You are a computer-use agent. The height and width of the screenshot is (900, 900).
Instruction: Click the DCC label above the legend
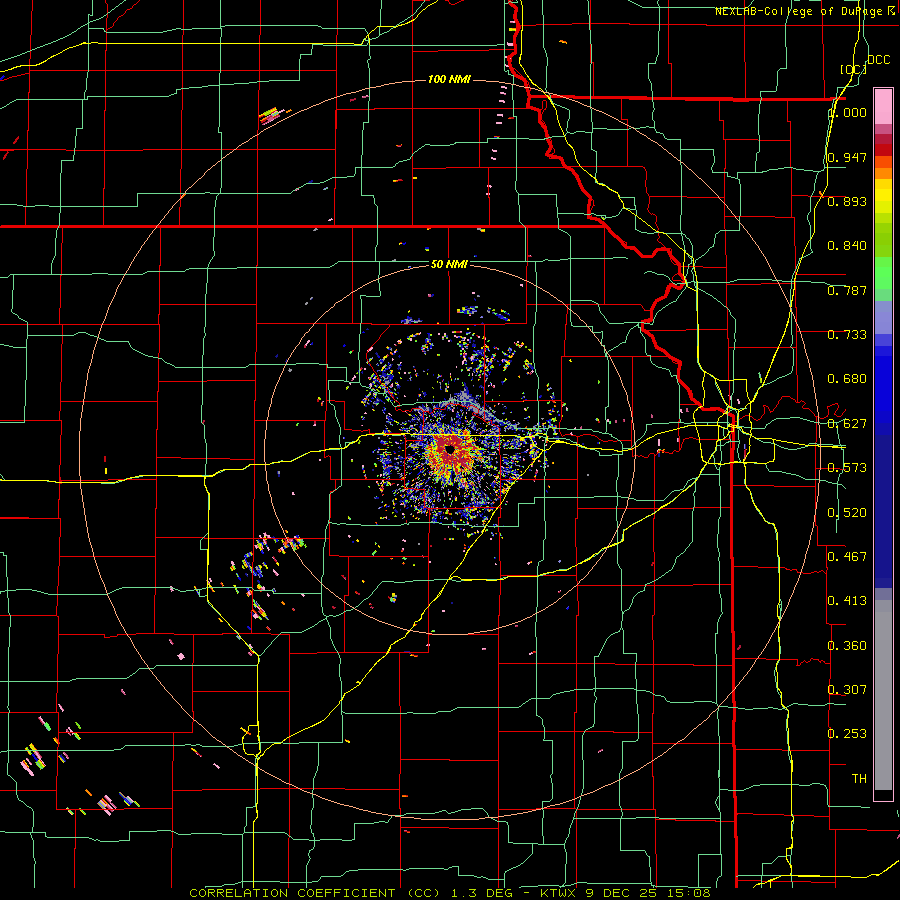tap(879, 59)
